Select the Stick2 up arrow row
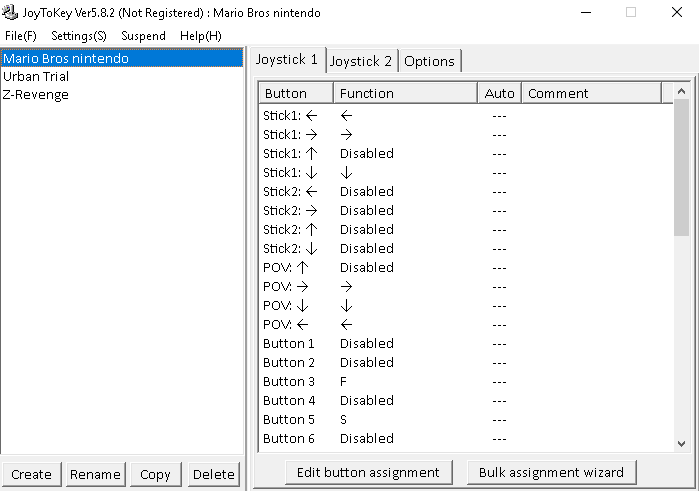699x491 pixels. pos(466,230)
